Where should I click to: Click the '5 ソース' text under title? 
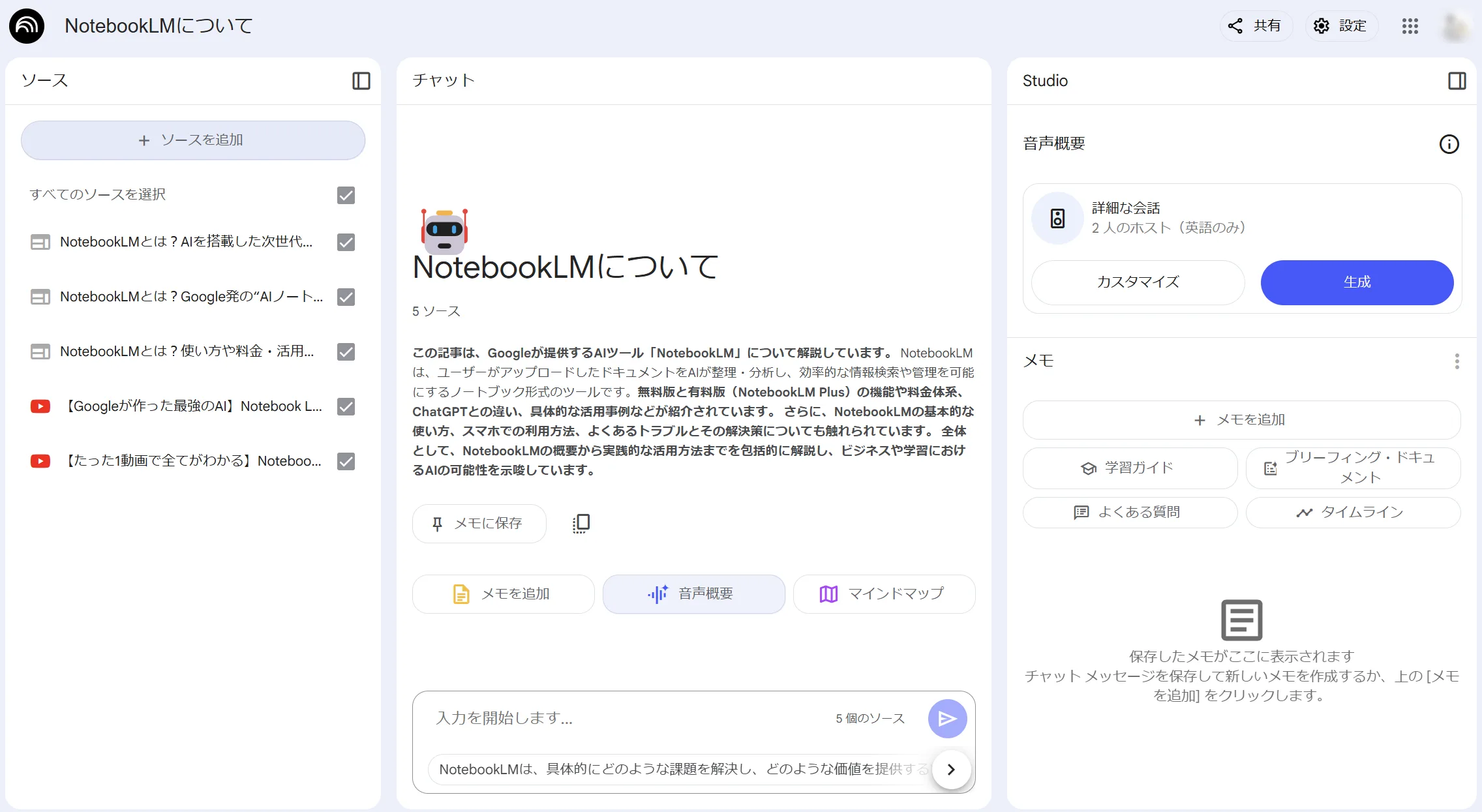point(436,312)
